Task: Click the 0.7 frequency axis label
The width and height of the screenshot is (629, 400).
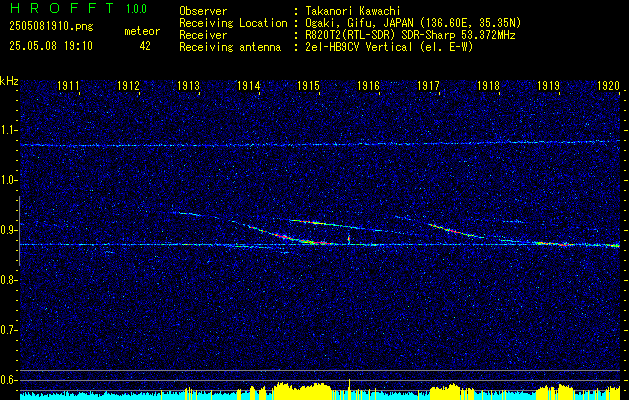Action: tap(9, 330)
